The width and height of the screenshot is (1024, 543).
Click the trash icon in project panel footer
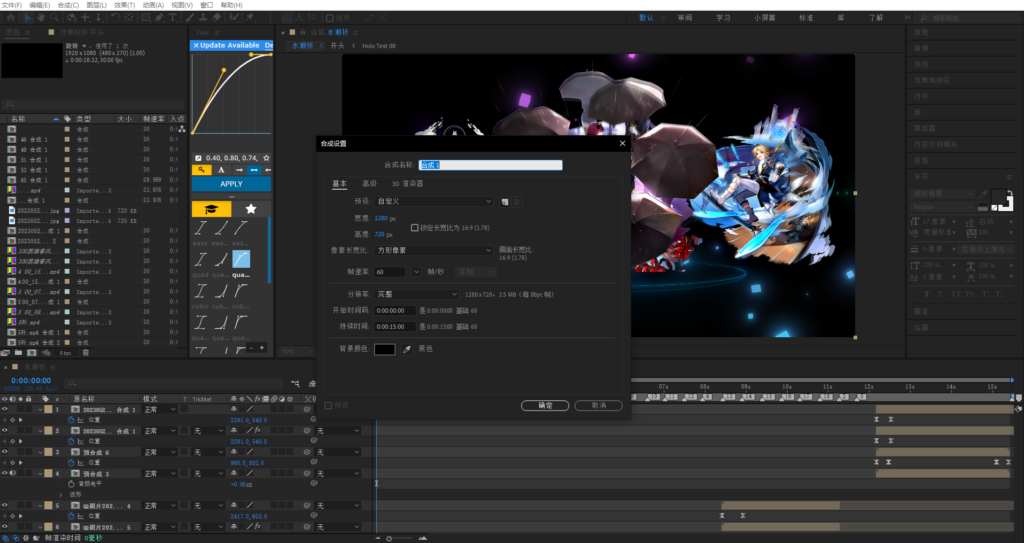86,353
